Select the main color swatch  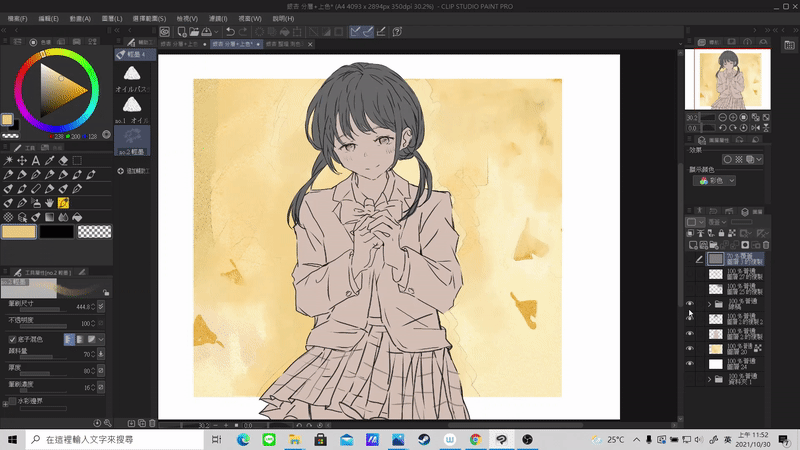(19, 232)
